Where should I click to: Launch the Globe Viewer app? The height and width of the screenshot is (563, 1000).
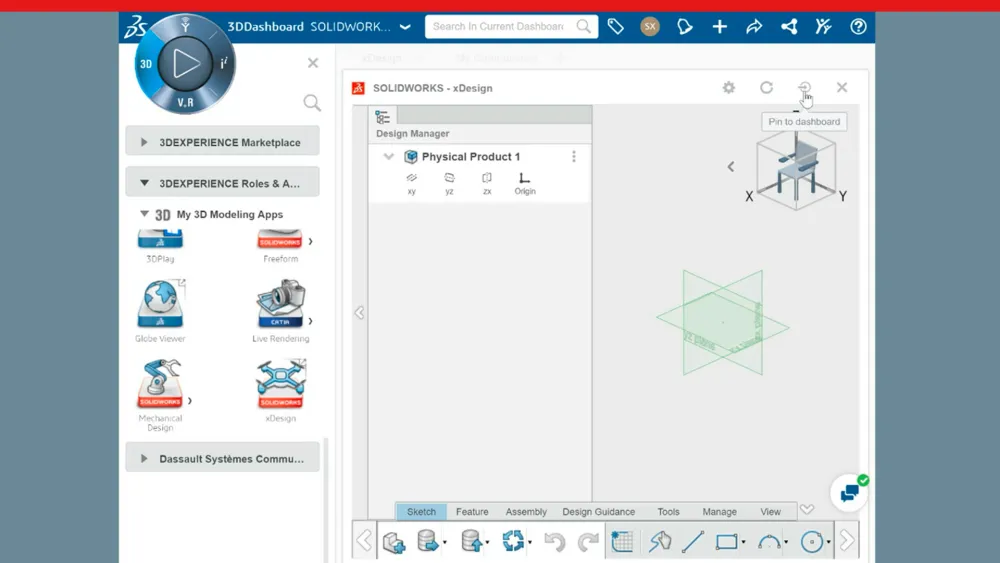(x=160, y=304)
